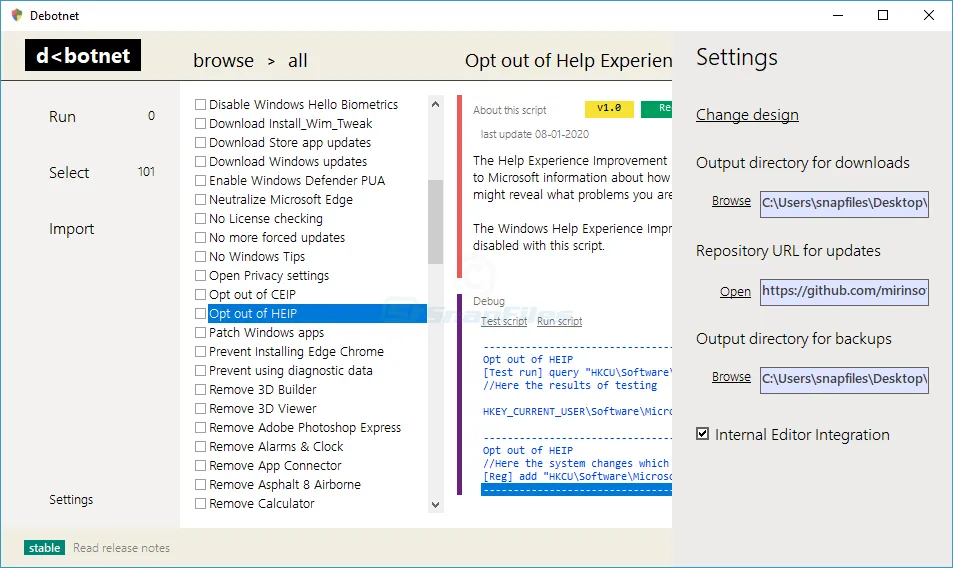Click the Run script link
953x568 pixels.
click(x=559, y=321)
